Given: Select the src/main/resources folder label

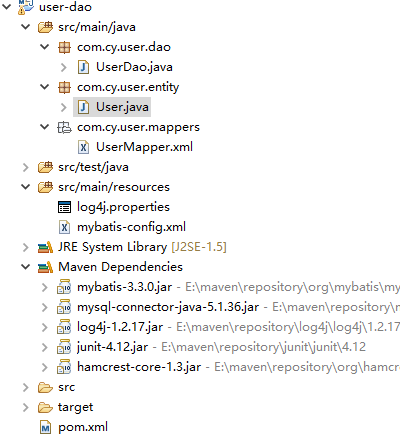Looking at the screenshot, I should pyautogui.click(x=114, y=187).
